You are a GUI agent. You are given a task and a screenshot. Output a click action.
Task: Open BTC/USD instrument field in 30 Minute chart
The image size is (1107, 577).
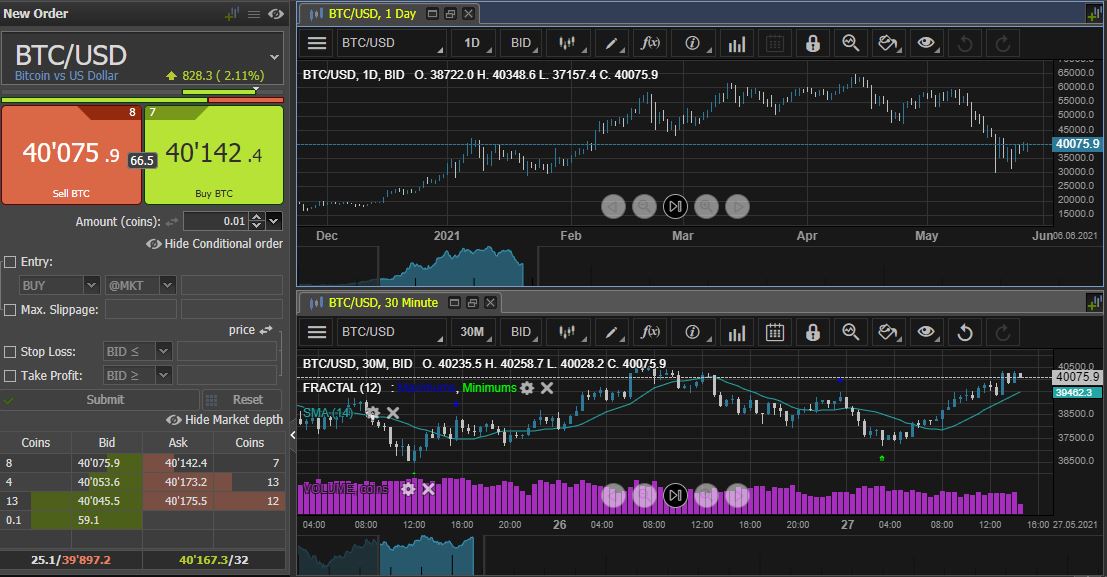pos(392,332)
